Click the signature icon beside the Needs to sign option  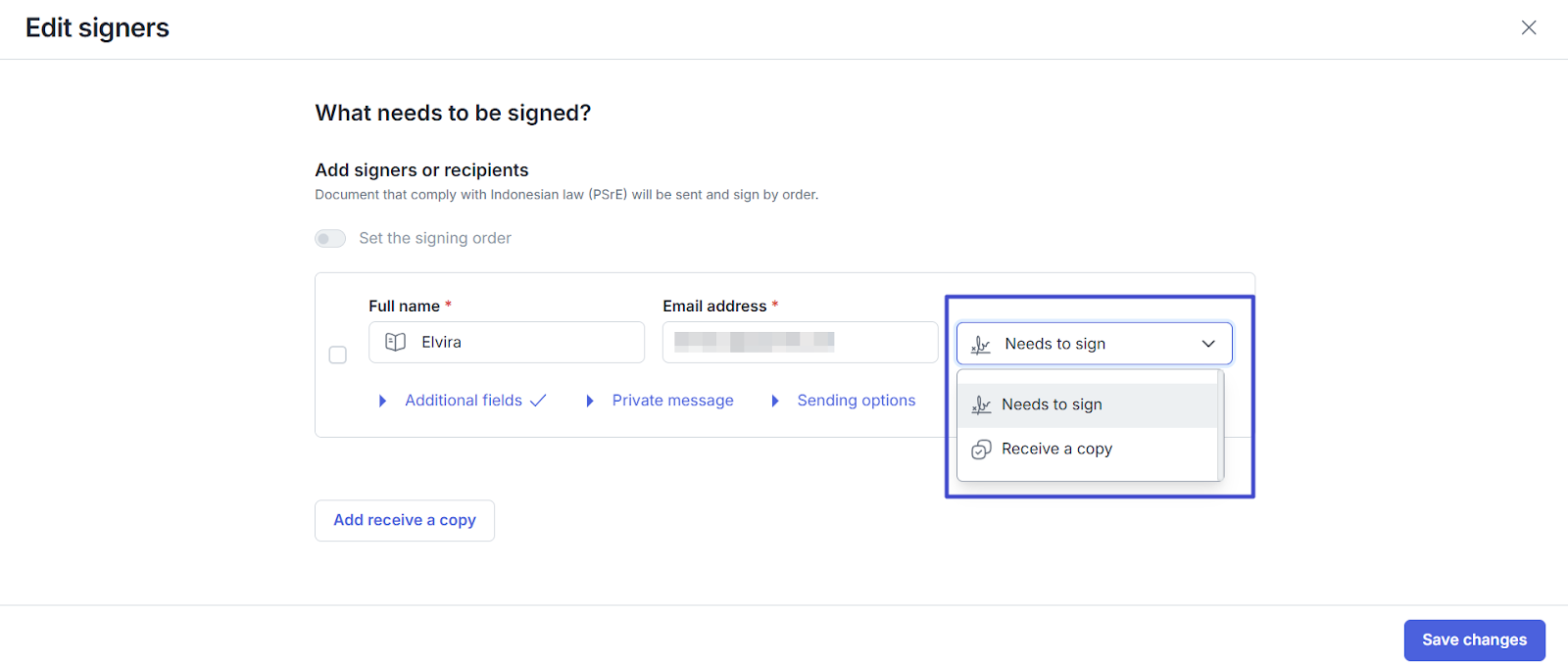(981, 404)
